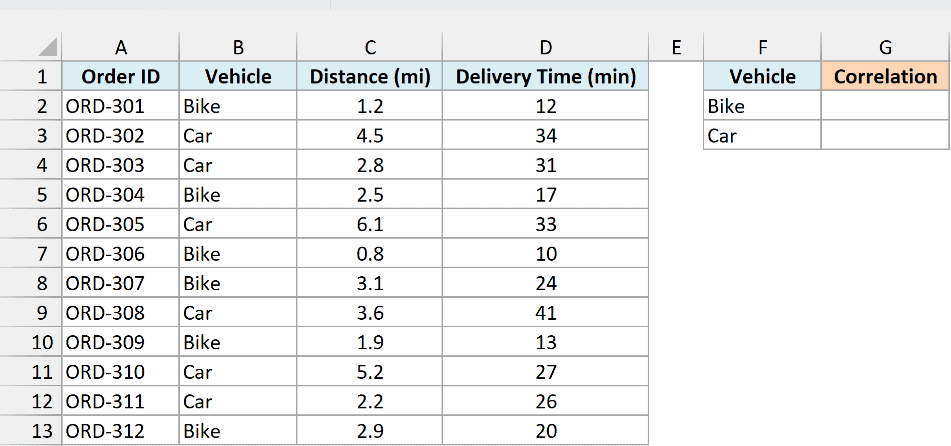
Task: Click delivery time value 17
Action: 546,195
